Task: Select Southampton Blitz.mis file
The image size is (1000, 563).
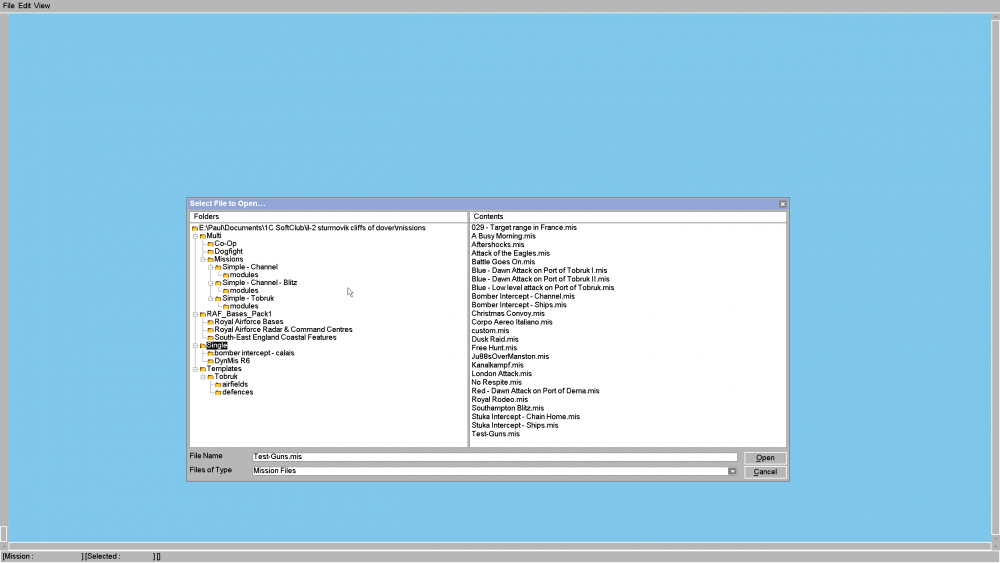Action: pos(508,408)
